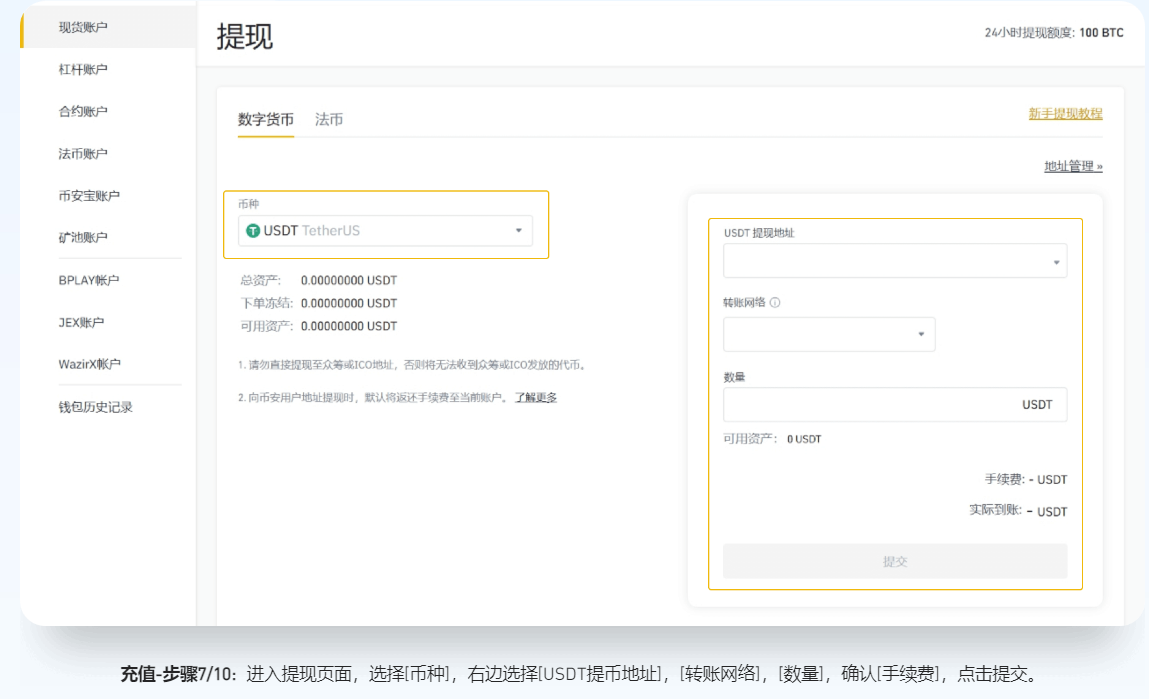Open the USDT 提现地址 dropdown

pyautogui.click(x=894, y=261)
